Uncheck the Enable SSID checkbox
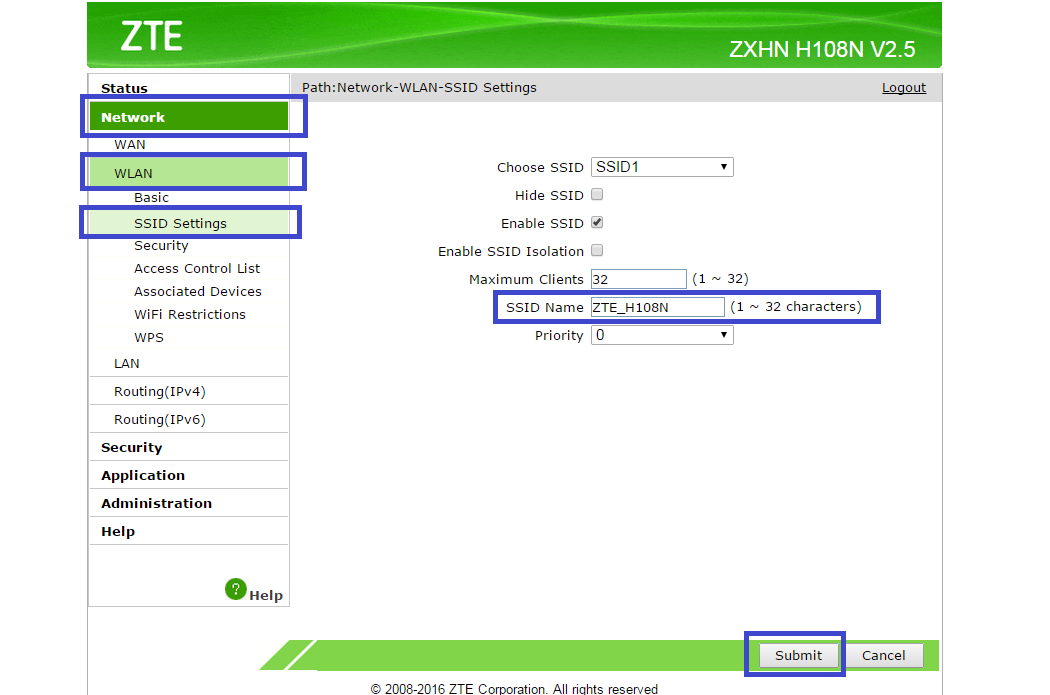Viewport: 1050px width, 695px height. click(597, 223)
